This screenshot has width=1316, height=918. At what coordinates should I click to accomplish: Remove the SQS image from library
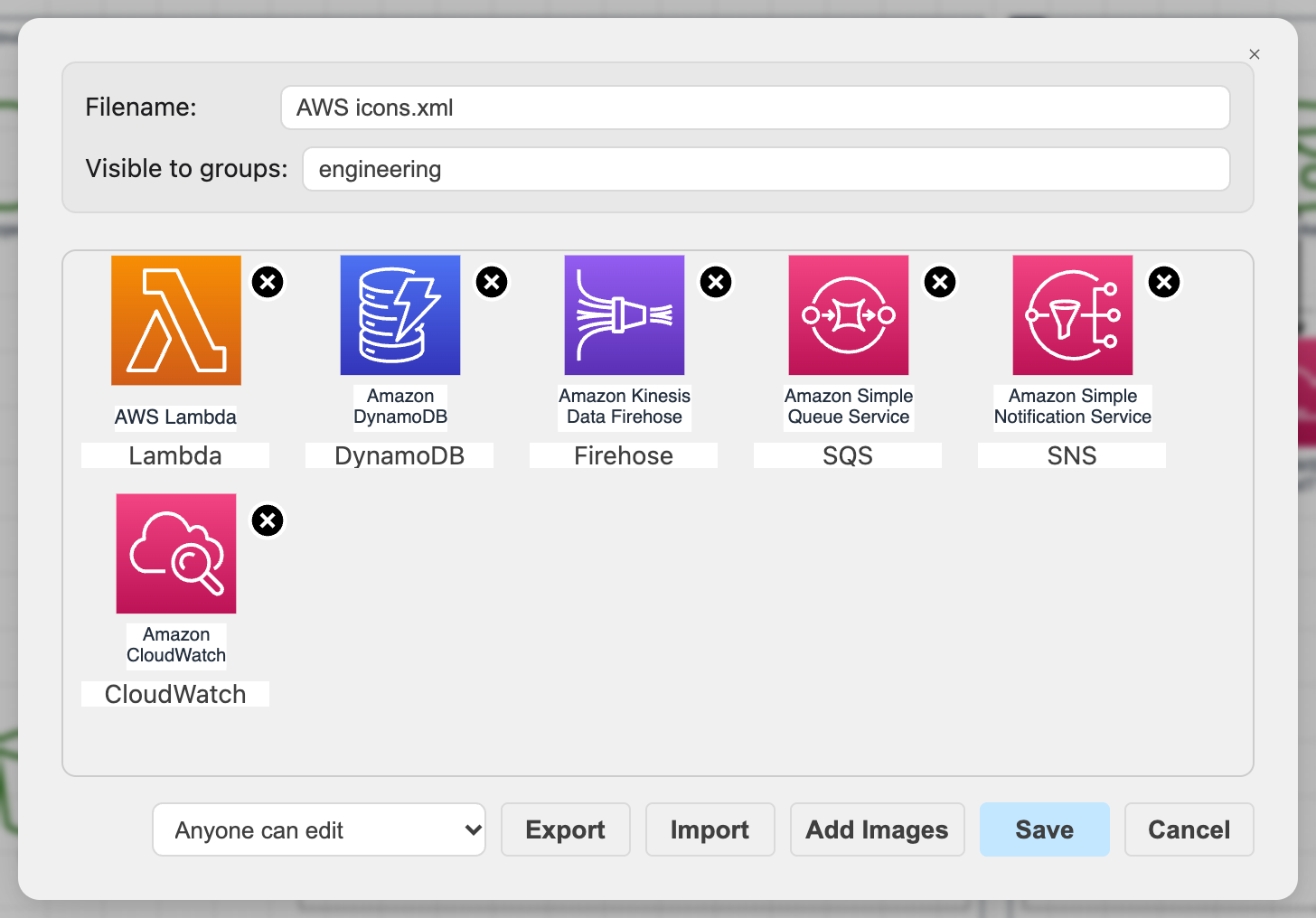click(940, 282)
